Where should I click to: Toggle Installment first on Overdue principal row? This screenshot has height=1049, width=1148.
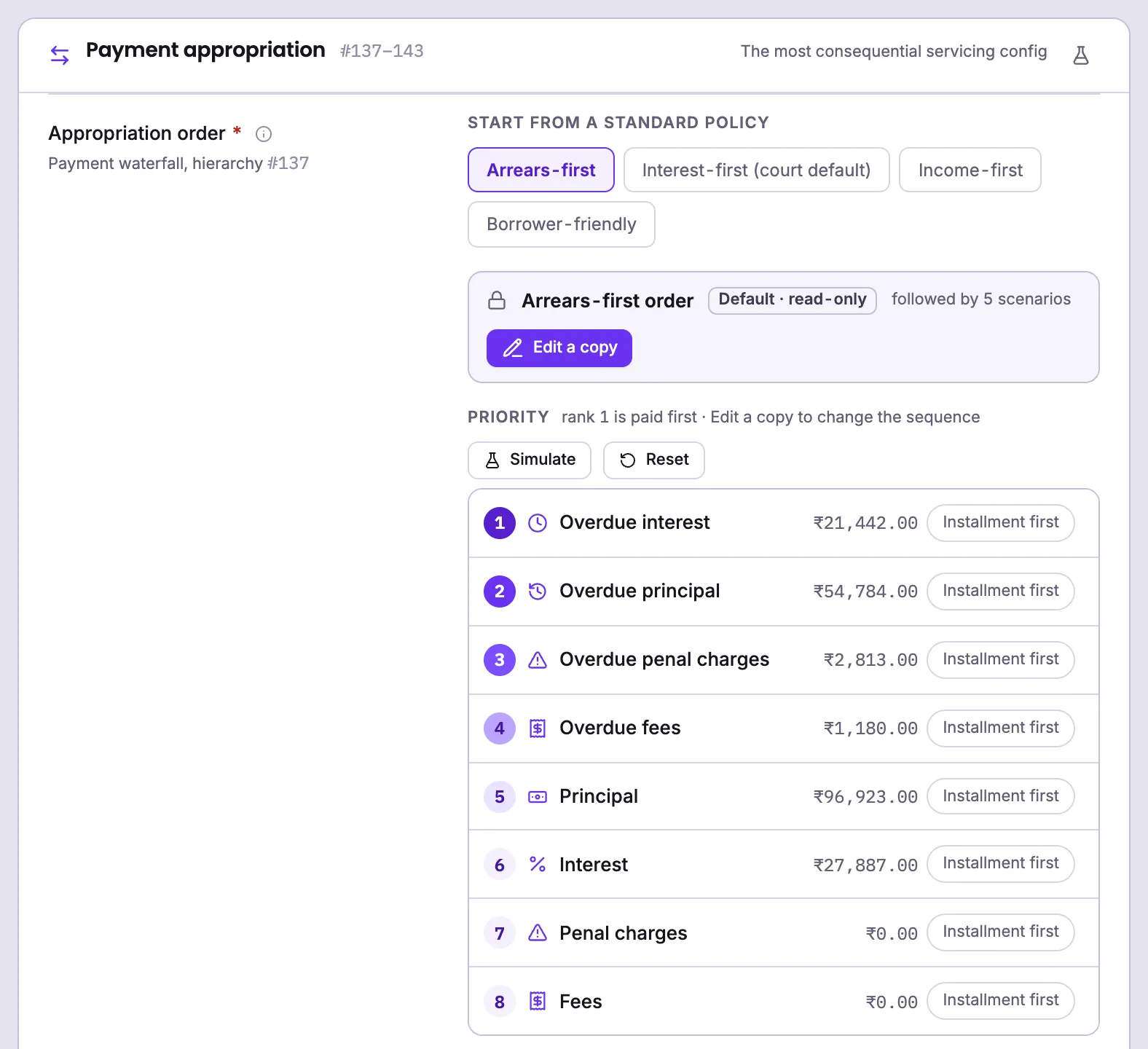1001,592
